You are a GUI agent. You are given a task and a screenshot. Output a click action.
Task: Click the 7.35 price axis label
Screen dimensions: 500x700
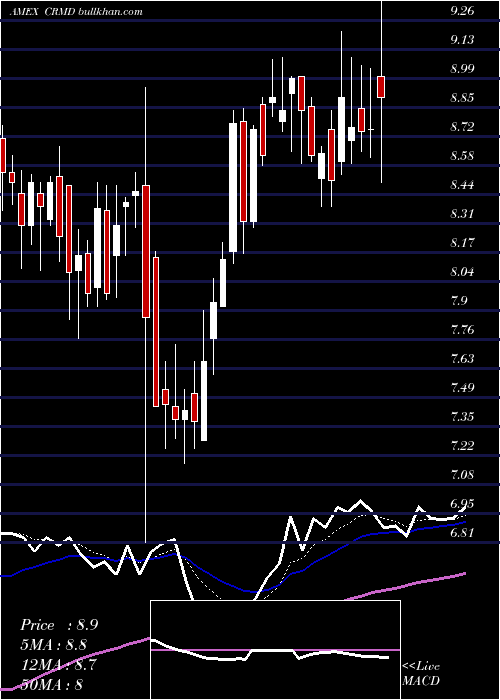coord(462,417)
